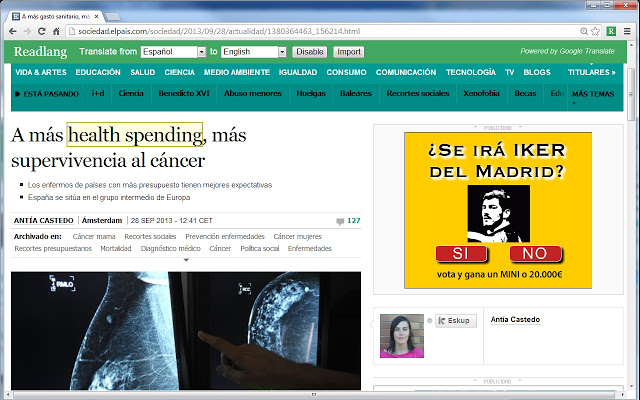Open the COMUNICACIÓN section
This screenshot has width=640, height=400.
(406, 72)
